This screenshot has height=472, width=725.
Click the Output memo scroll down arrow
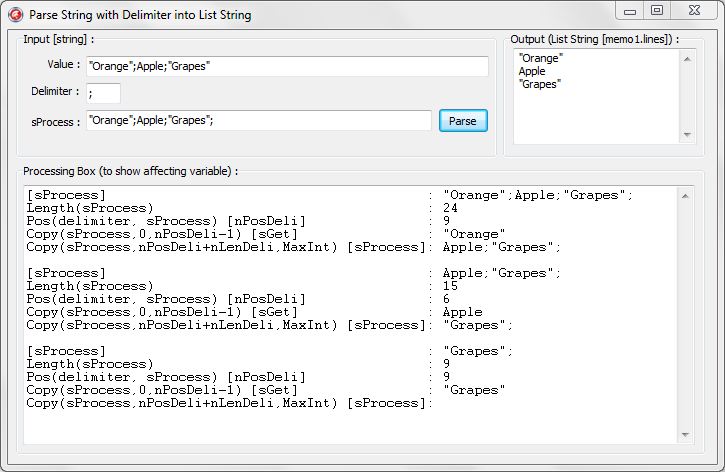point(687,135)
